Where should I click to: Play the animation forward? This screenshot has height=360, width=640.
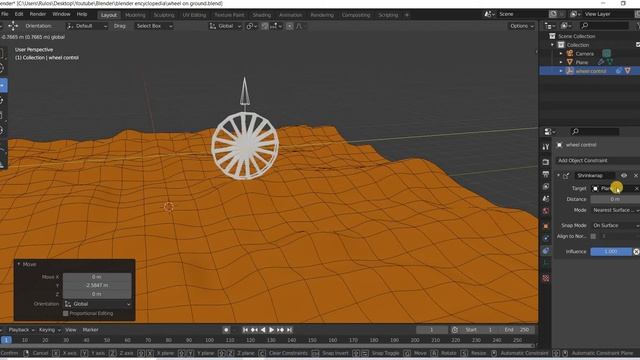pos(271,330)
